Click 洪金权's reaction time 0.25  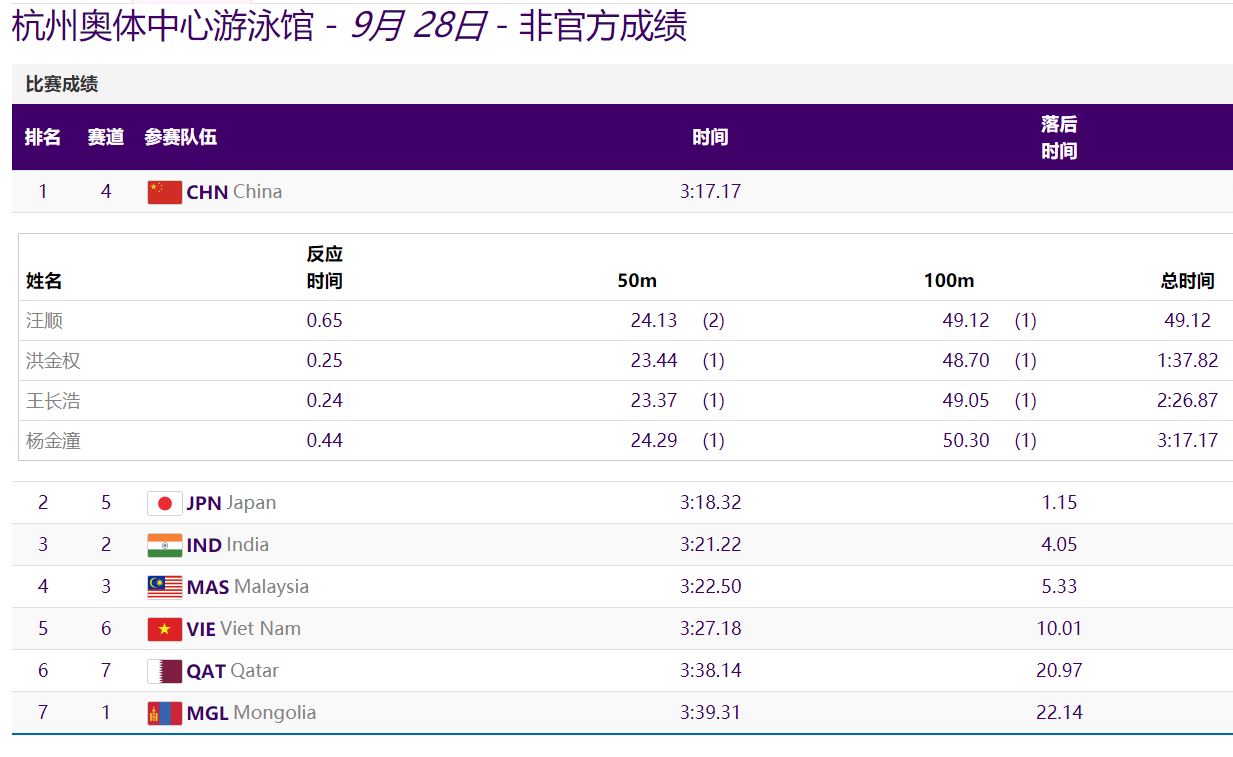pyautogui.click(x=325, y=361)
